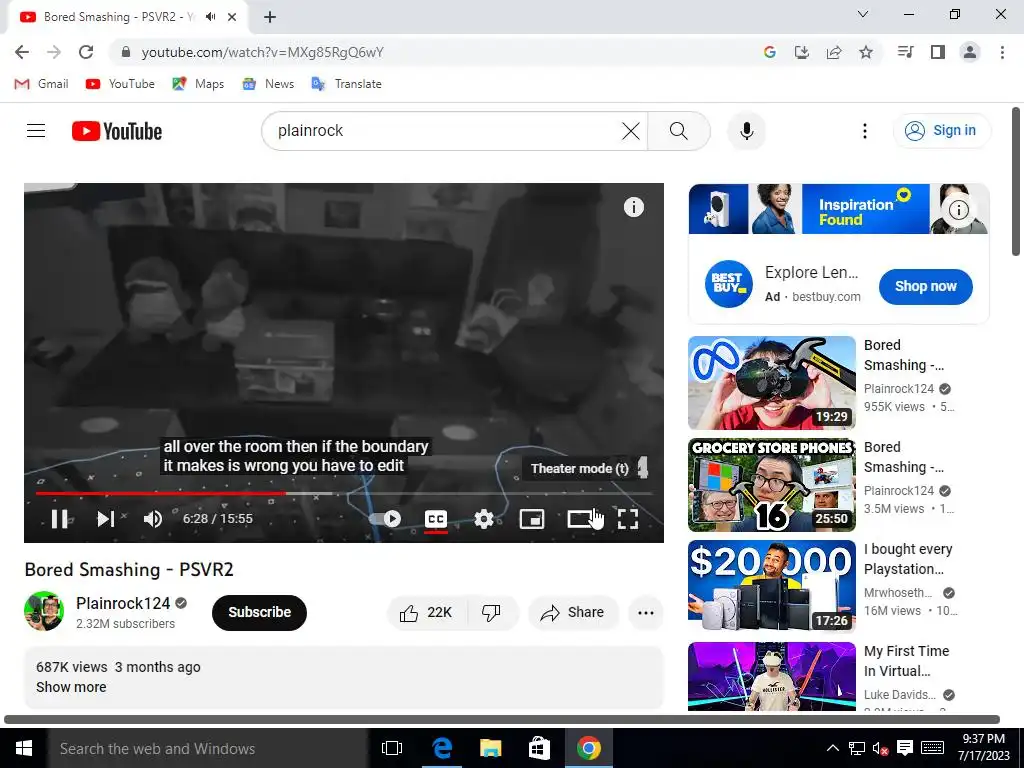Open the $20,000 Playstation video thumbnail
This screenshot has width=1024, height=768.
tap(771, 586)
